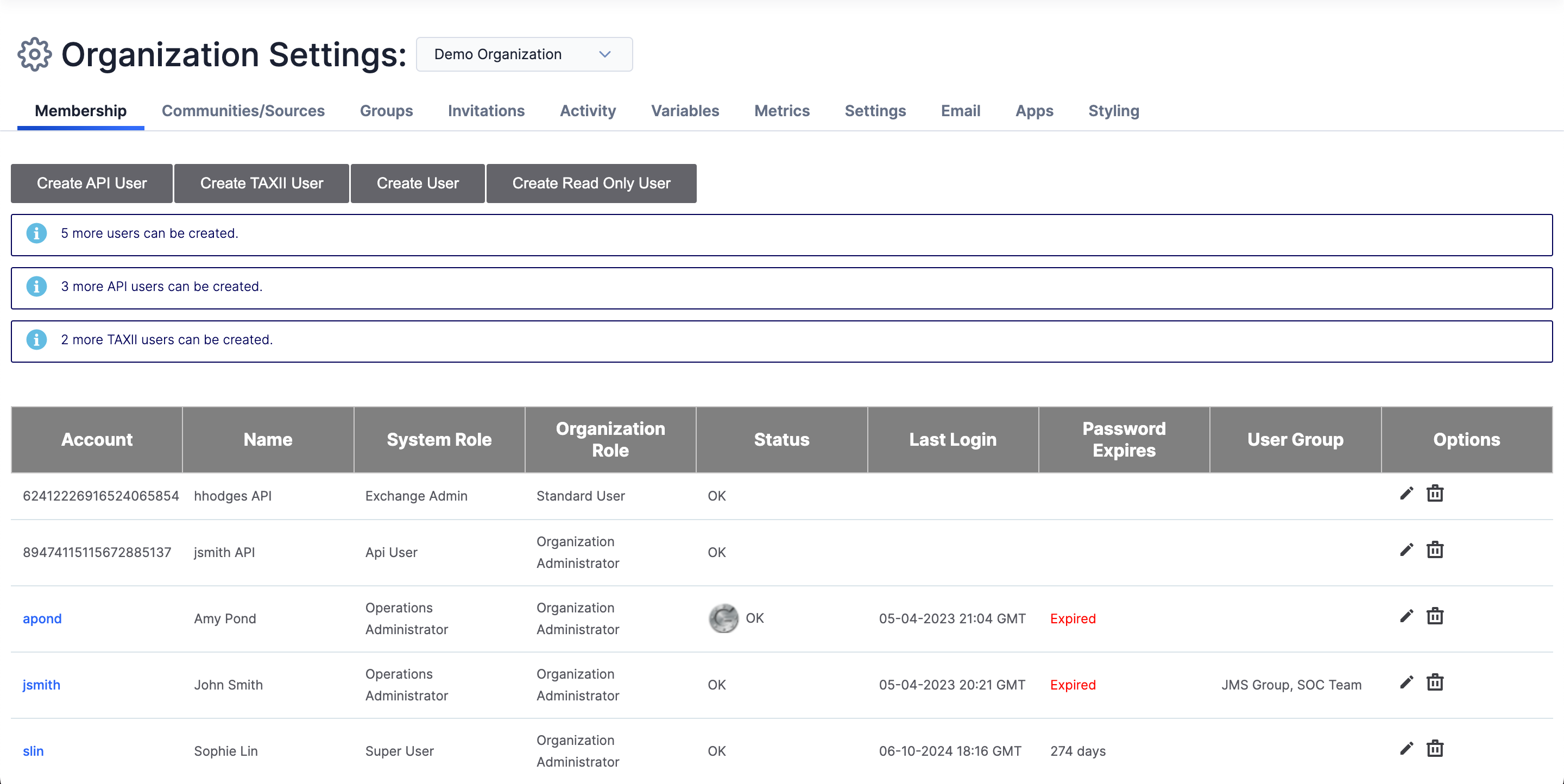Click the name 'John Smith'
This screenshot has width=1564, height=784.
click(x=228, y=685)
